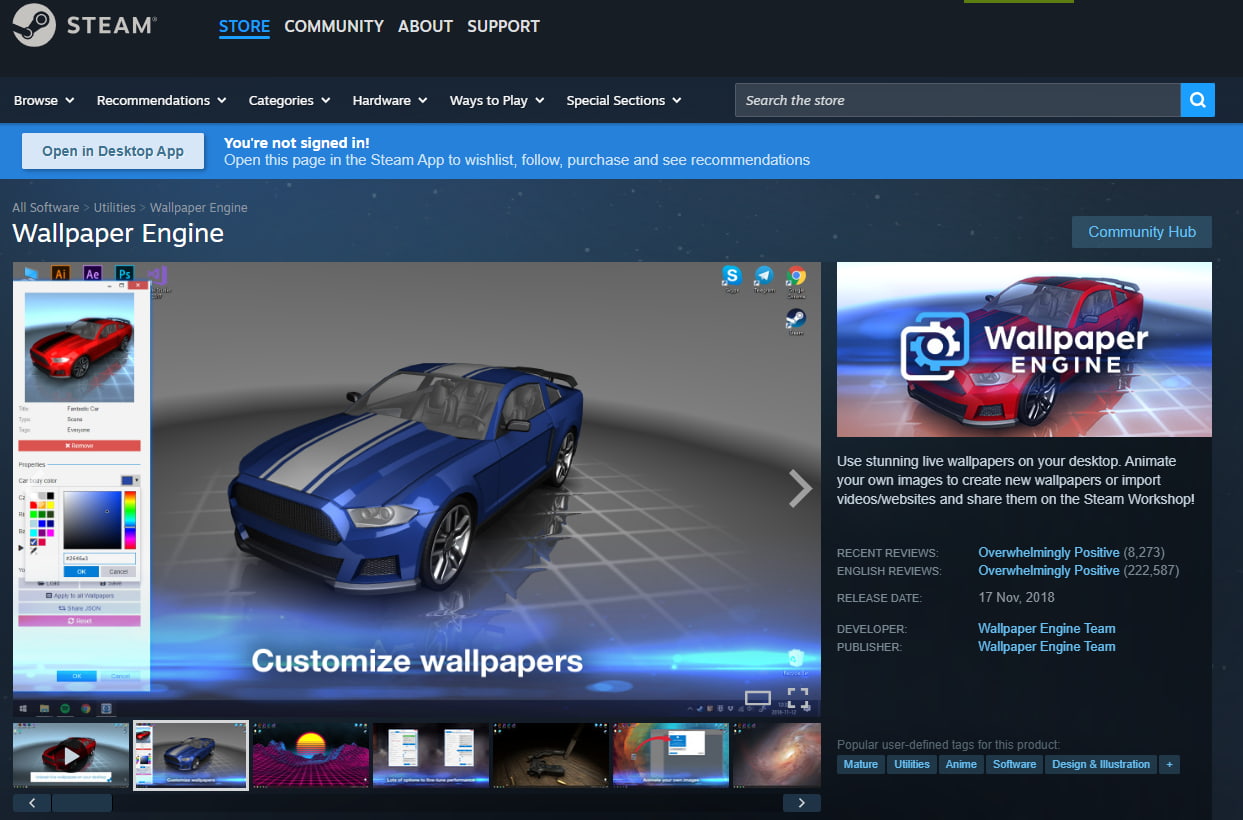Click Wallpaper Engine breadcrumb link
Viewport: 1243px width, 820px height.
tap(199, 207)
